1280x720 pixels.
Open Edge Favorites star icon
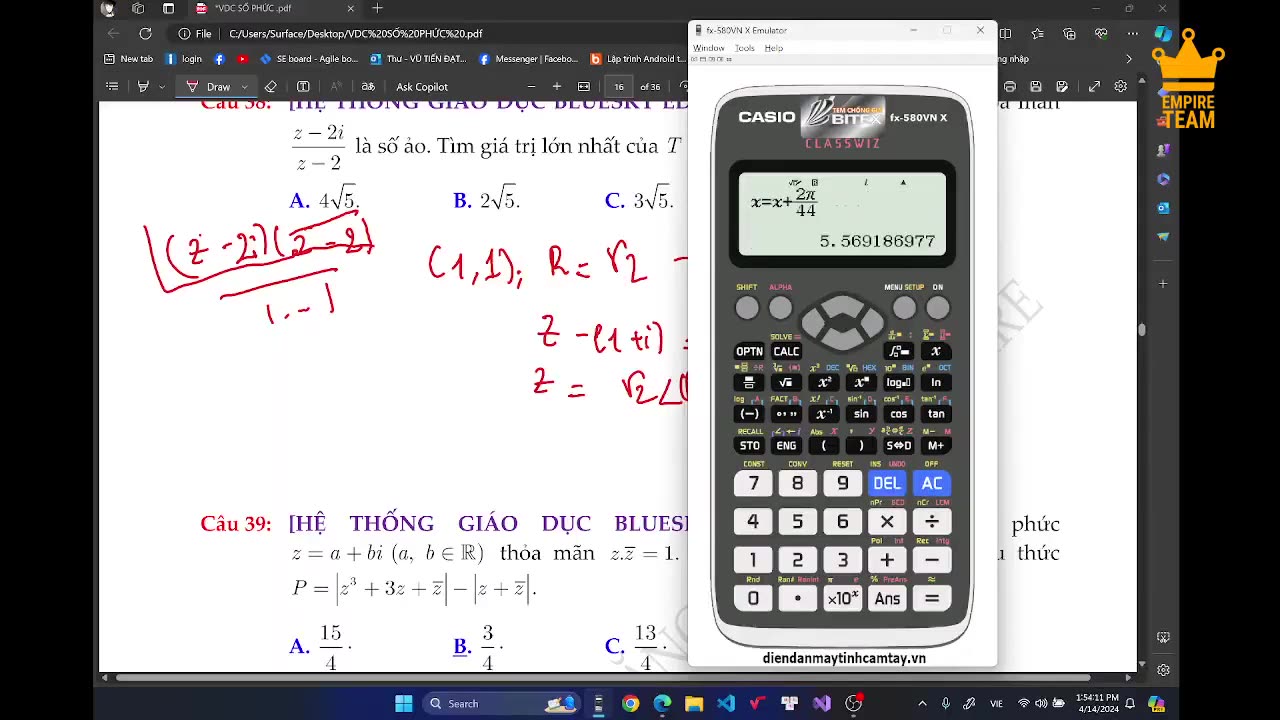pos(1037,33)
